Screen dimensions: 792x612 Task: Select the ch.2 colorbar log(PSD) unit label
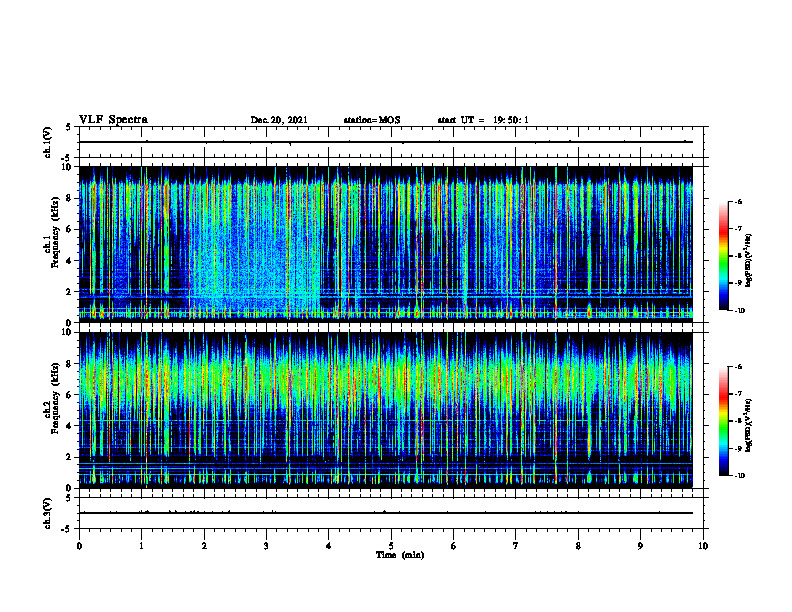click(x=749, y=425)
